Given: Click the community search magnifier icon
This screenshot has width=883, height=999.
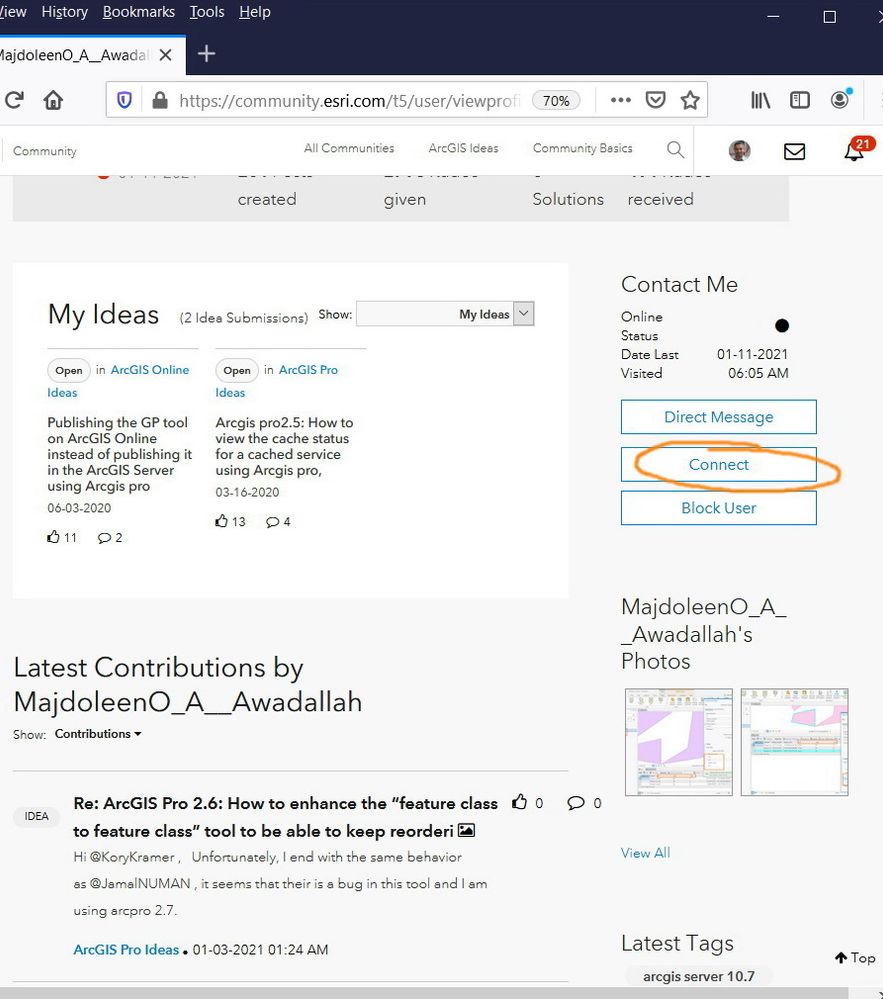Looking at the screenshot, I should (x=675, y=150).
